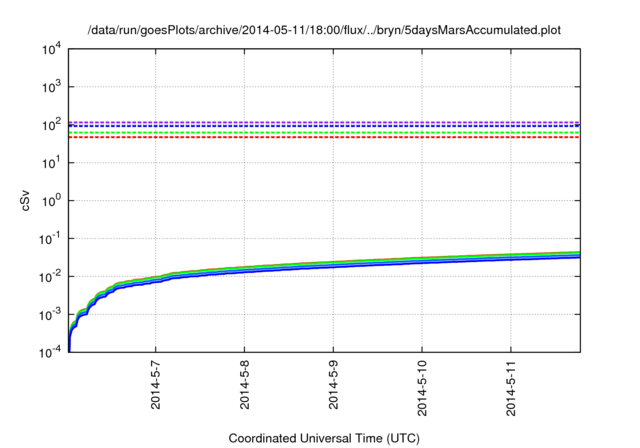This screenshot has height=448, width=640.
Task: Click the purple dashed threshold line
Action: 324,122
